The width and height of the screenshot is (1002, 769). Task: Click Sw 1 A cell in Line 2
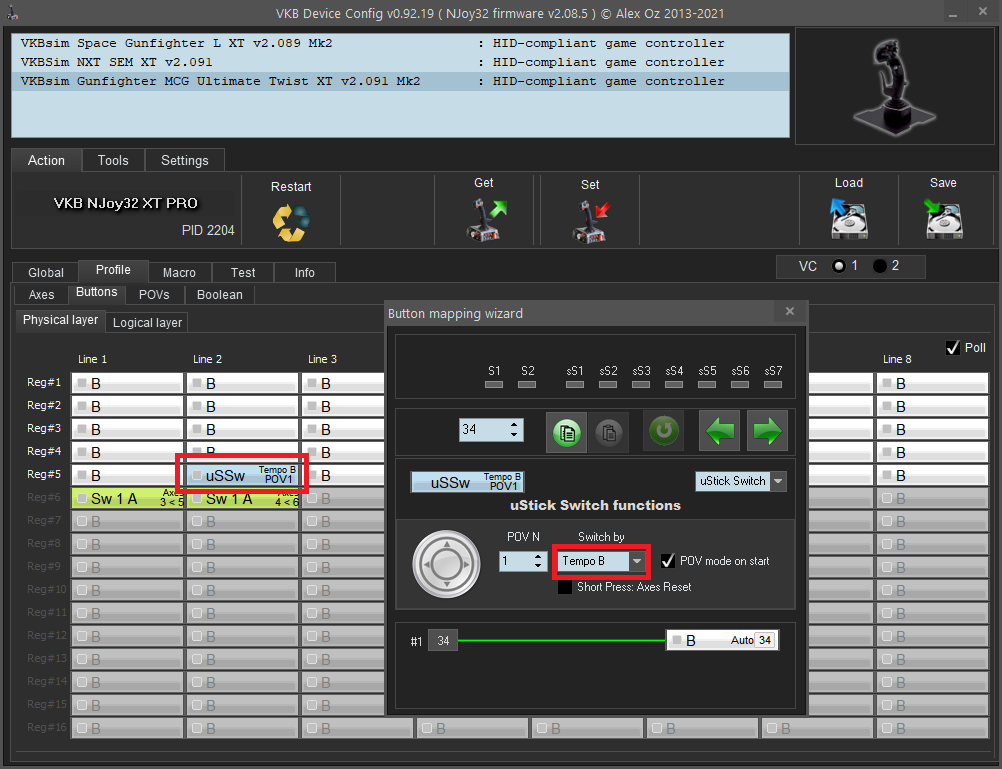pyautogui.click(x=242, y=498)
